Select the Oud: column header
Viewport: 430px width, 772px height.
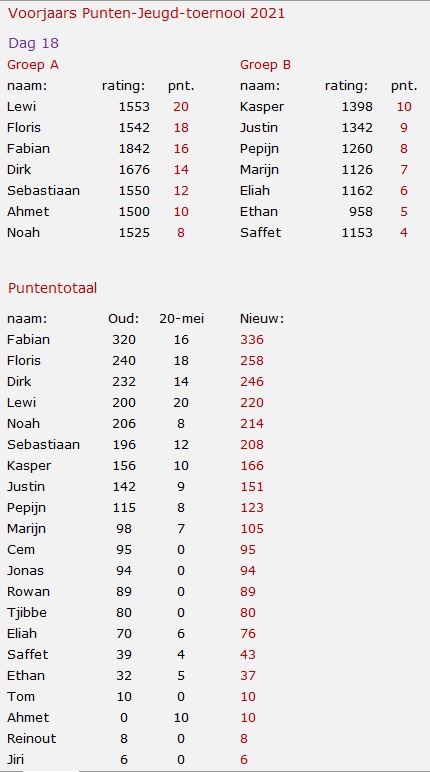point(124,319)
